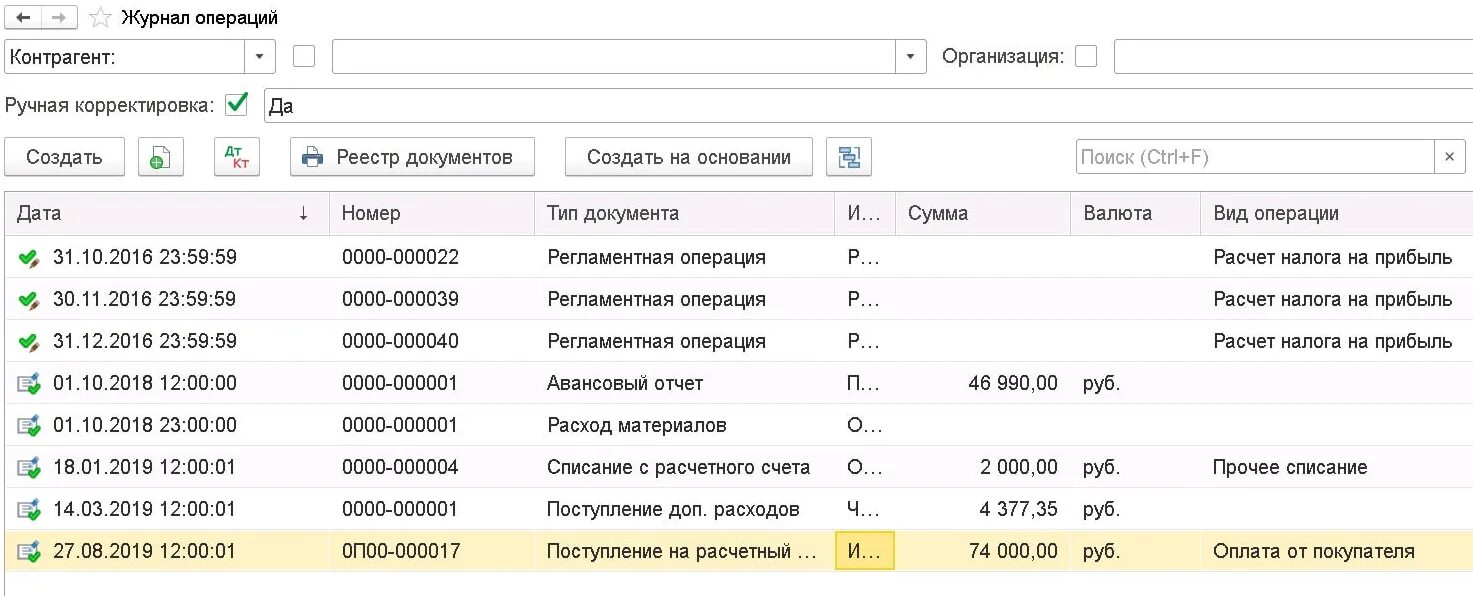Screen dimensions: 1473x596
Task: Click the status icon of the 31.10.2016 row
Action: 28,258
